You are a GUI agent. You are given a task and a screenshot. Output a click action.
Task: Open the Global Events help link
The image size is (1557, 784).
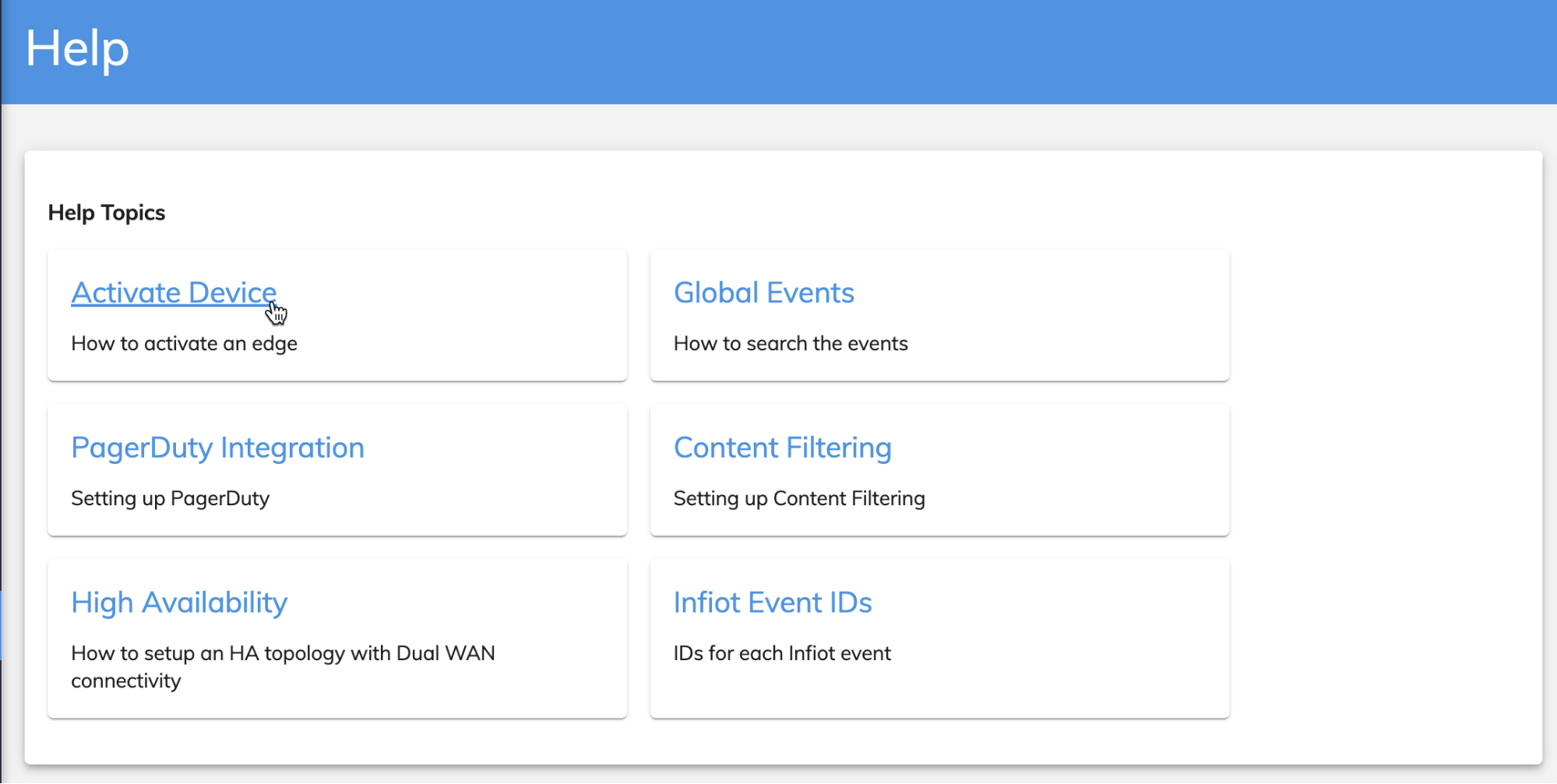764,293
